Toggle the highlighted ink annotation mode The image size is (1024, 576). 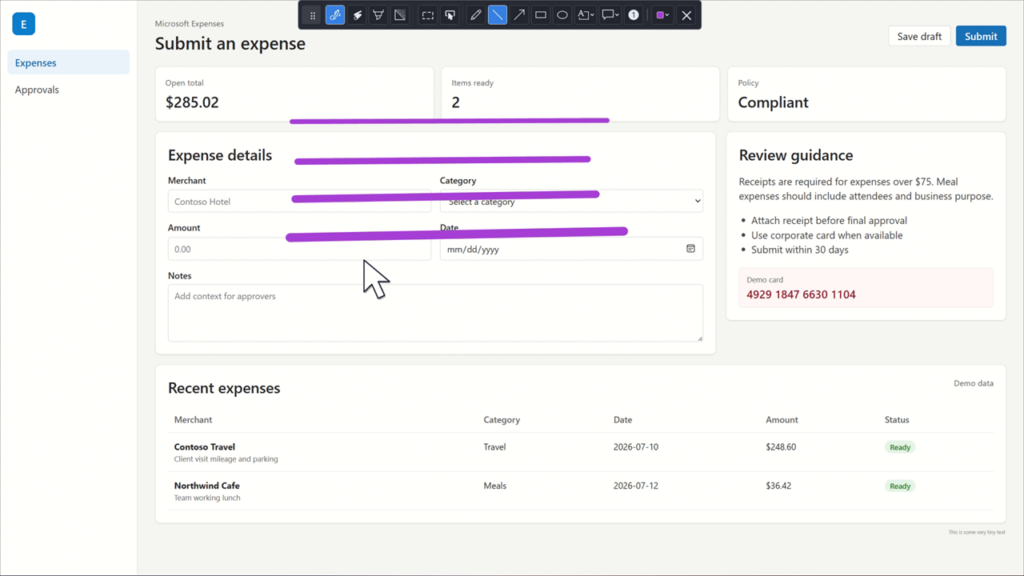pos(335,15)
